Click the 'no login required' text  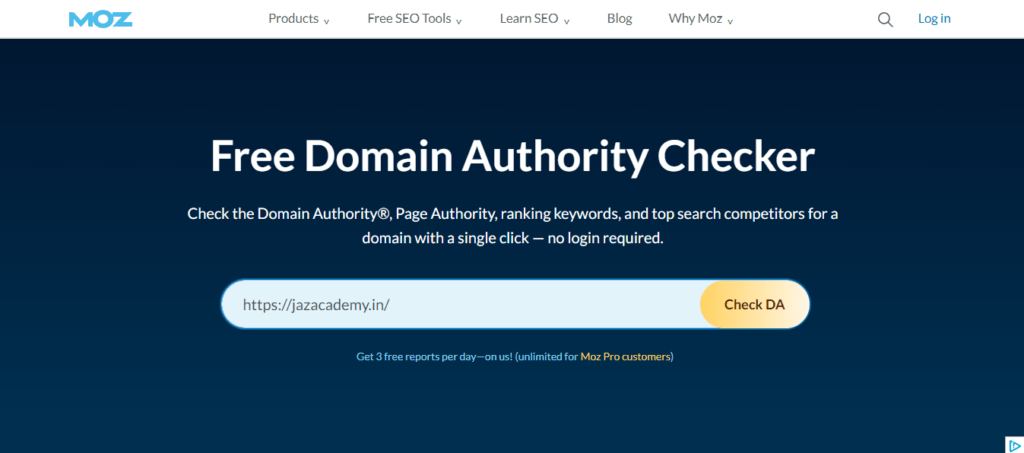[x=607, y=240]
